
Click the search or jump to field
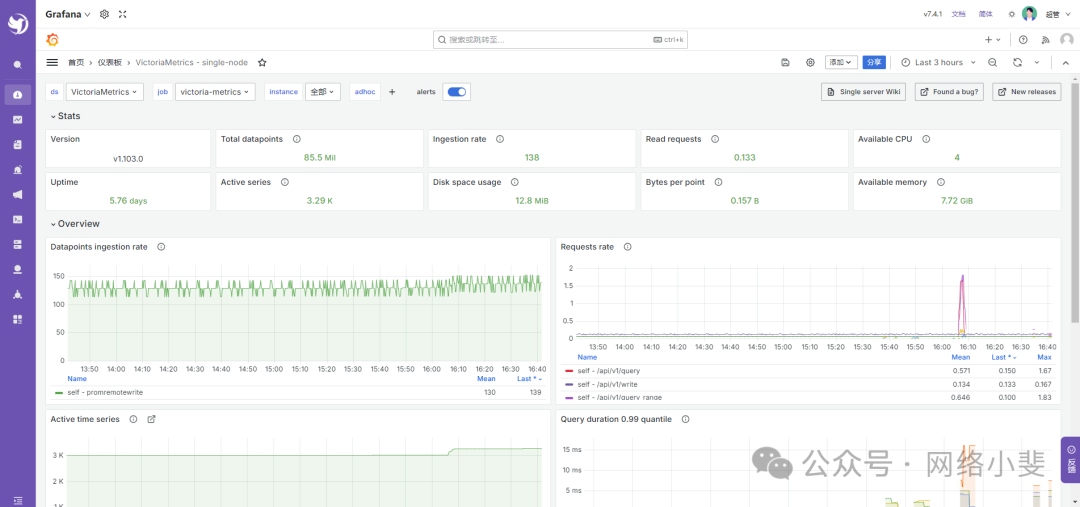pyautogui.click(x=560, y=40)
